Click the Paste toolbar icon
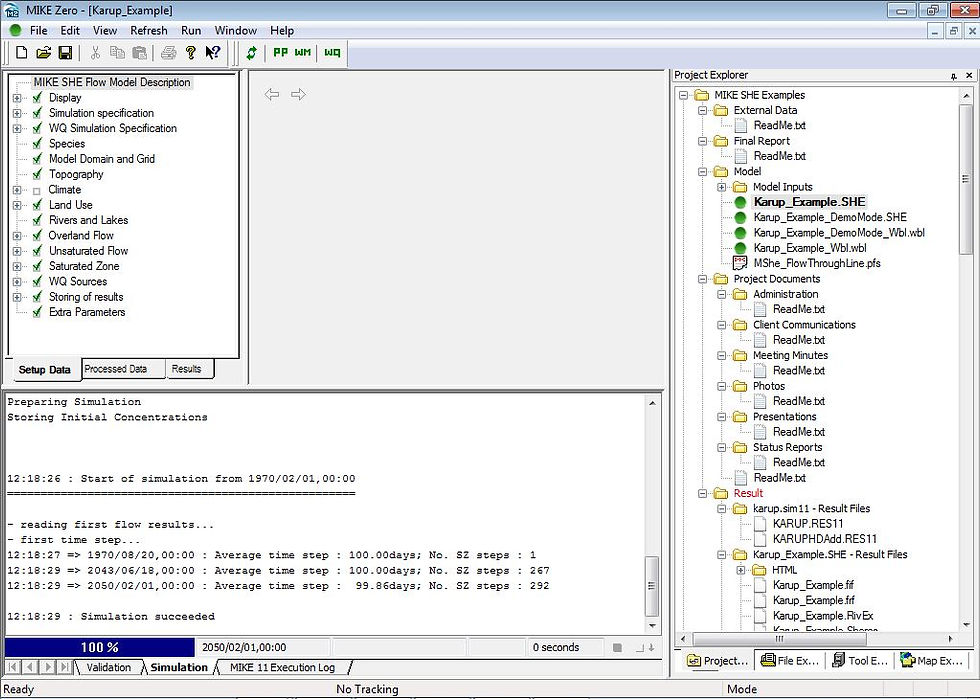The image size is (980, 699). pos(139,53)
